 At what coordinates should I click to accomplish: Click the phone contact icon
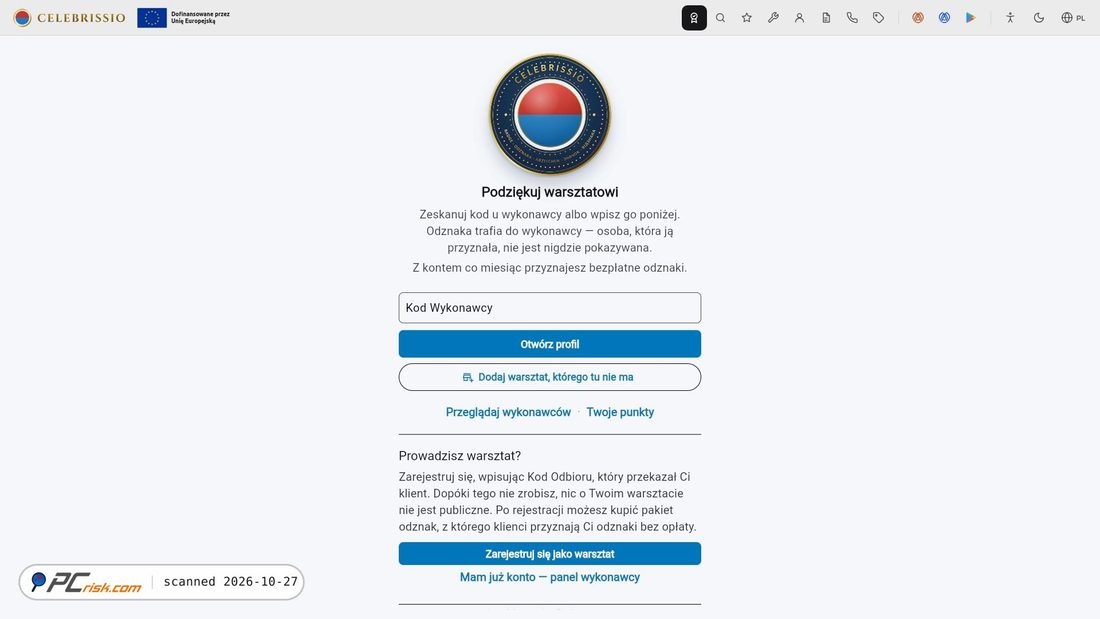(852, 18)
